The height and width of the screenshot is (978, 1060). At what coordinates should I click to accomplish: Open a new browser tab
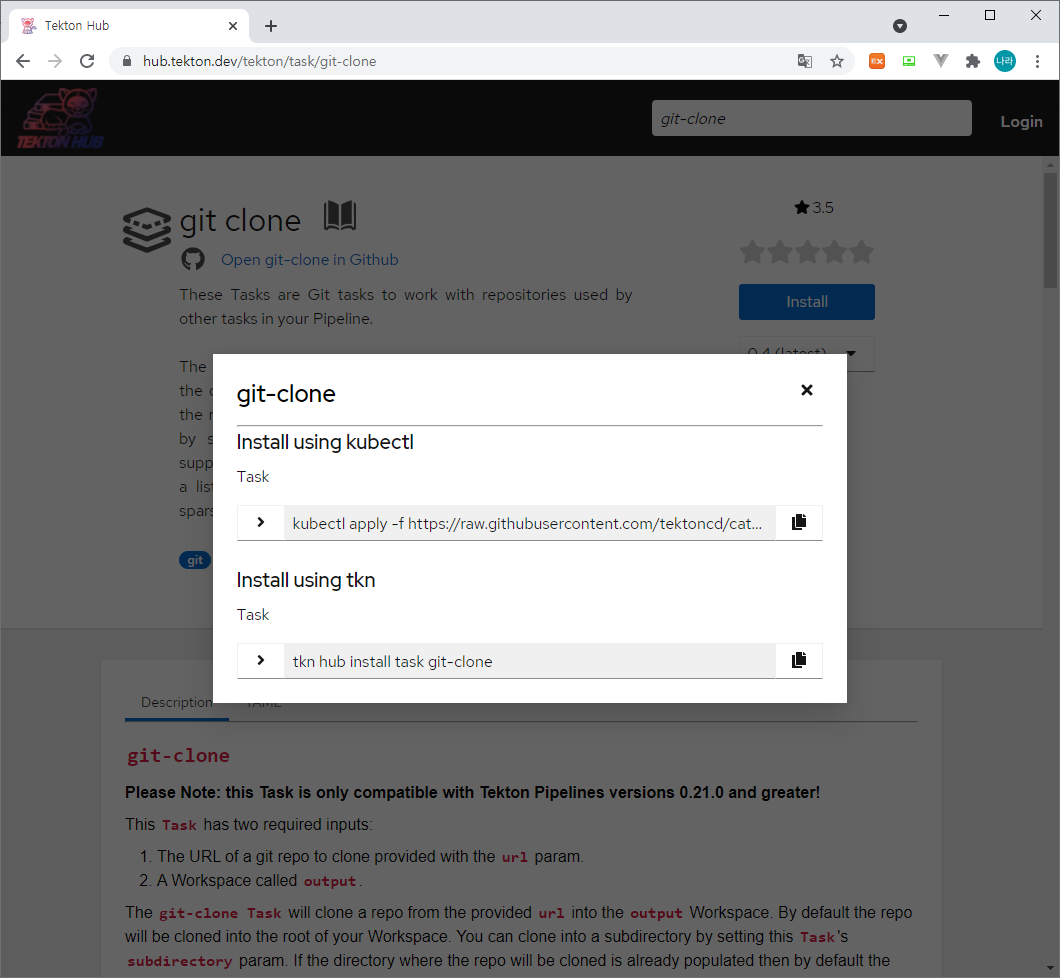(271, 26)
